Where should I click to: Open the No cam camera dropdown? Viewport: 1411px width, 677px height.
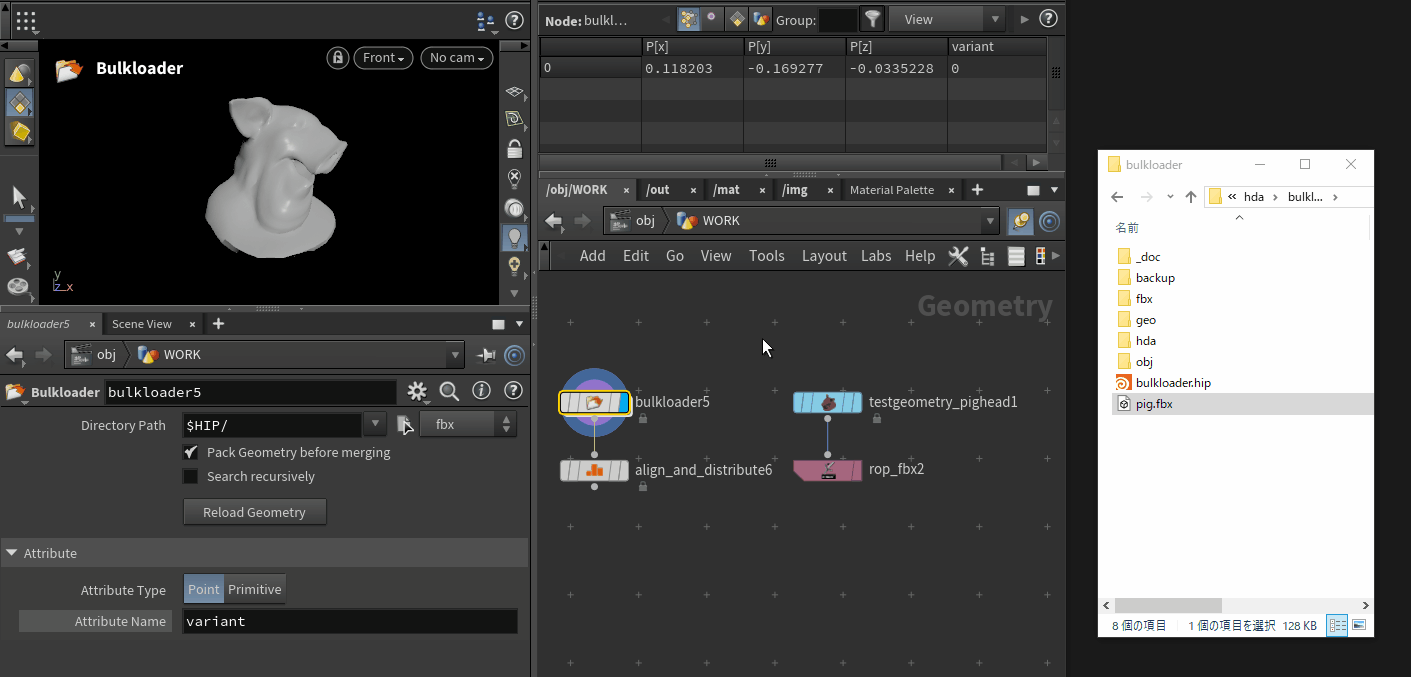coord(457,58)
